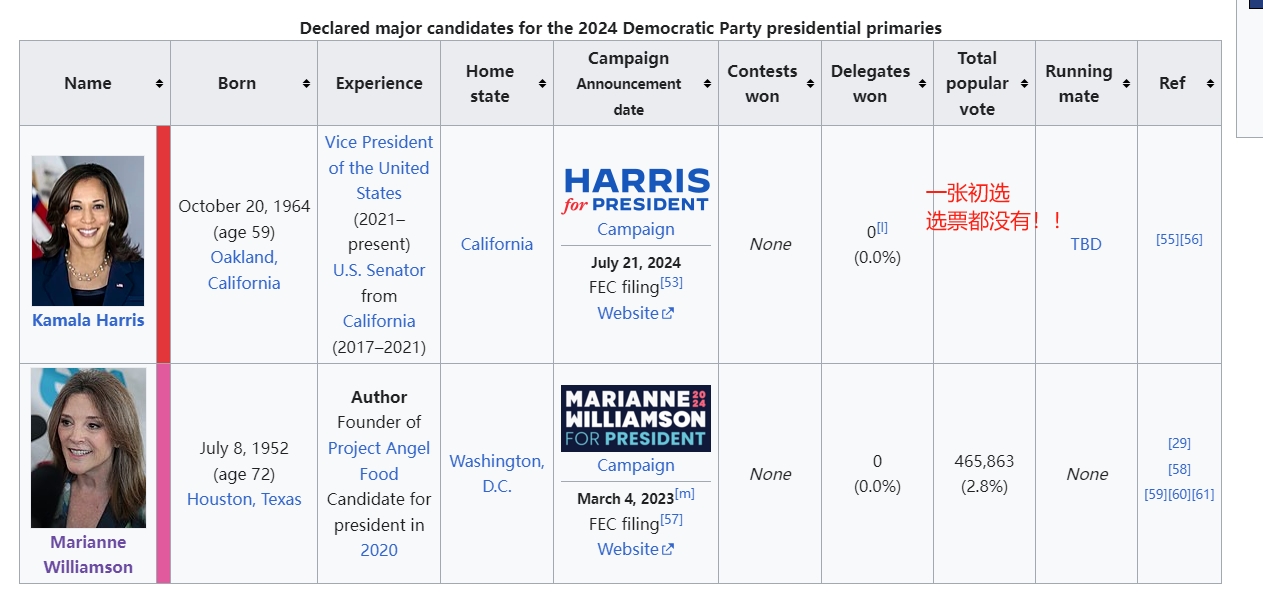Sort by Delegates won column arrows
The width and height of the screenshot is (1263, 604).
click(922, 84)
